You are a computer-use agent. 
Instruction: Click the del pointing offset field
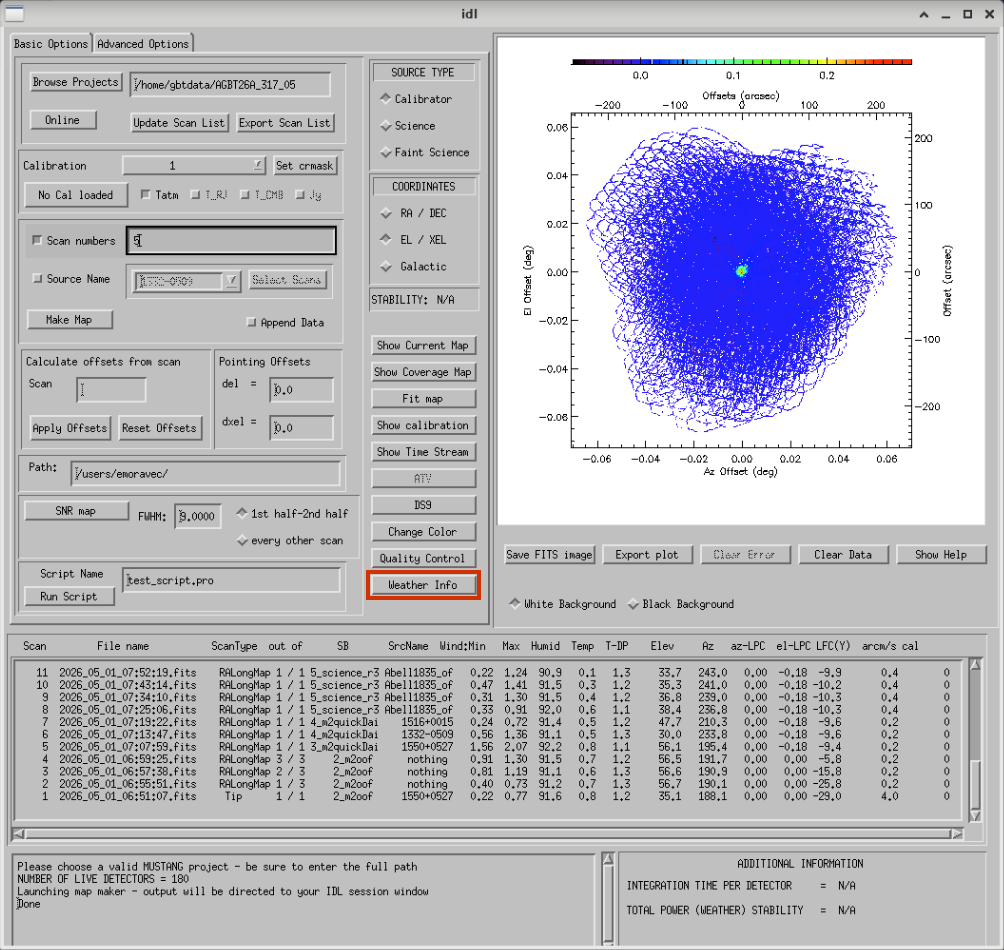(x=302, y=390)
